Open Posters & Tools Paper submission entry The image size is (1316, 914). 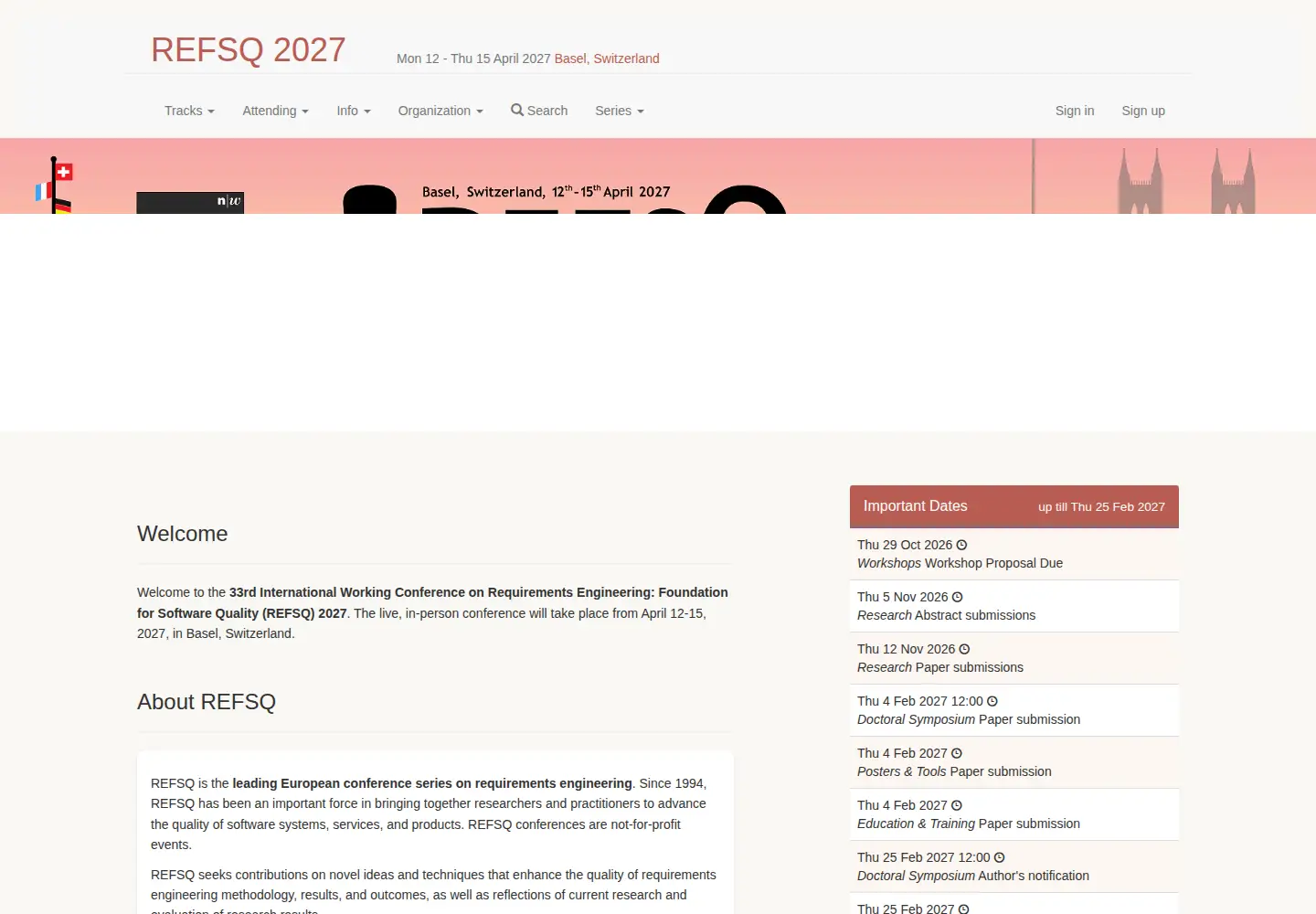tap(1014, 762)
